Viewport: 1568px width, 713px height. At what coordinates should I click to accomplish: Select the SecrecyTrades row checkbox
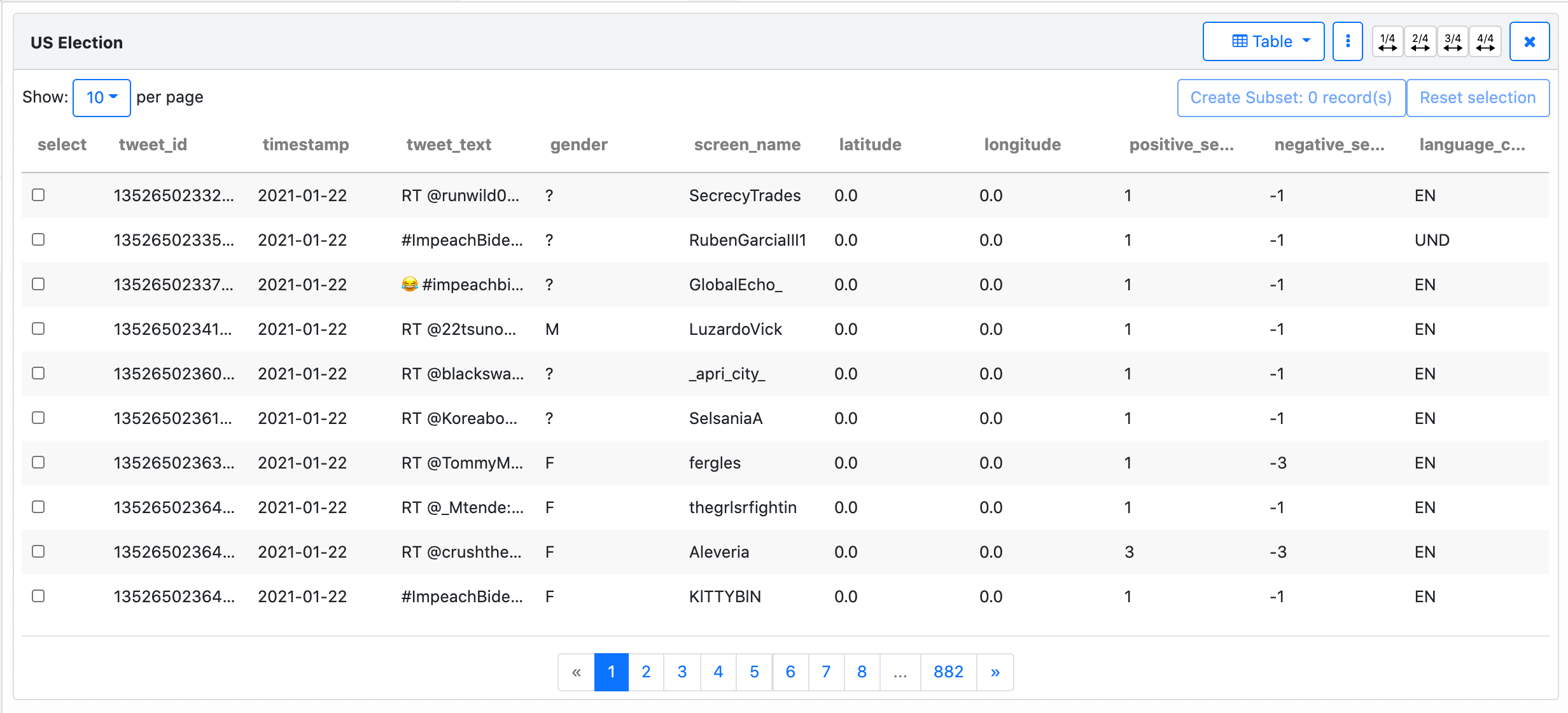pos(38,195)
